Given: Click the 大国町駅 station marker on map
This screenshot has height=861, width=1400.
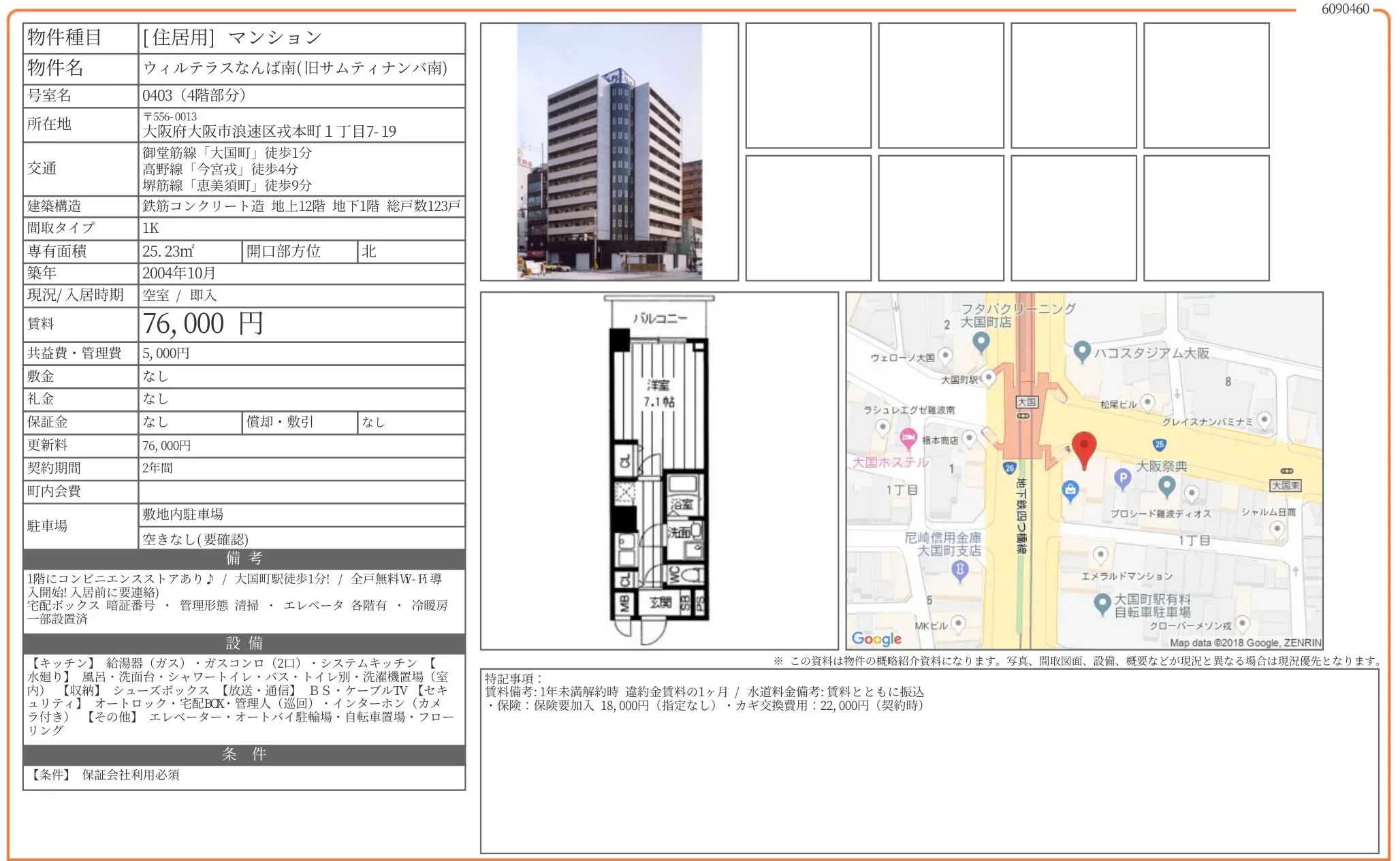Looking at the screenshot, I should tap(989, 376).
